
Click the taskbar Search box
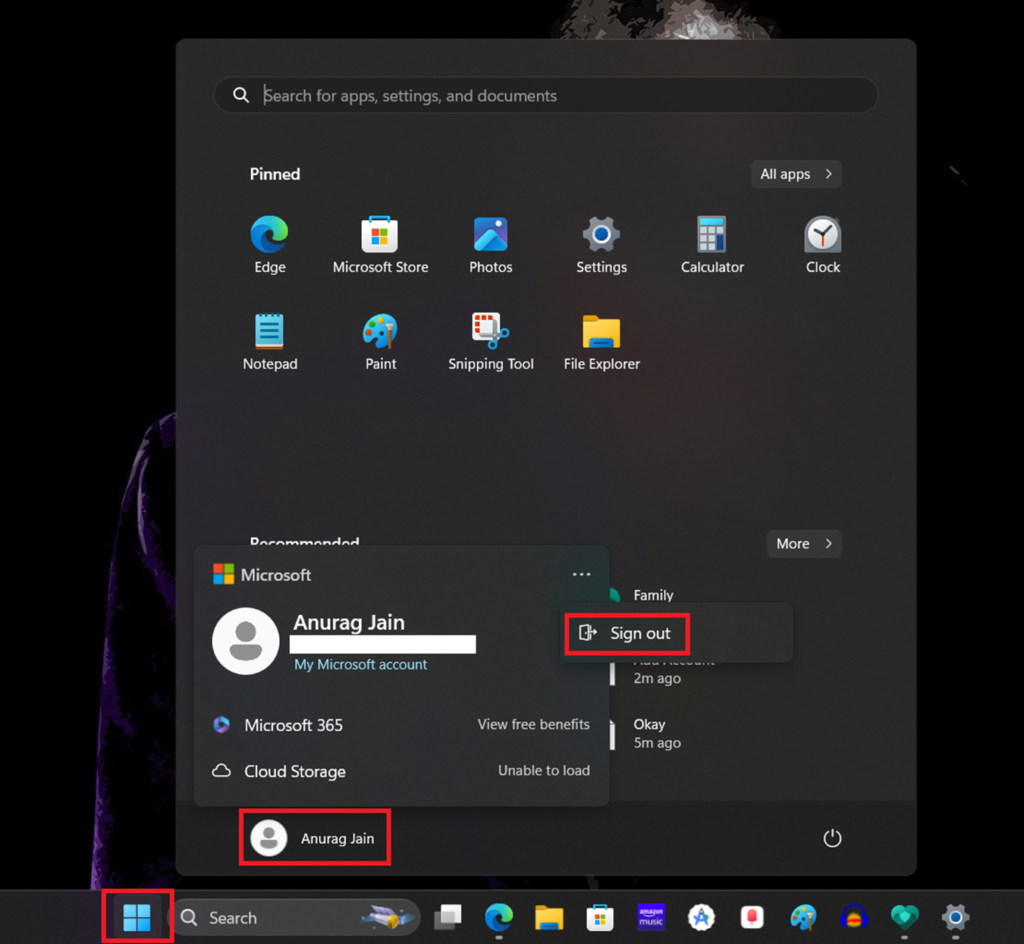(x=296, y=917)
